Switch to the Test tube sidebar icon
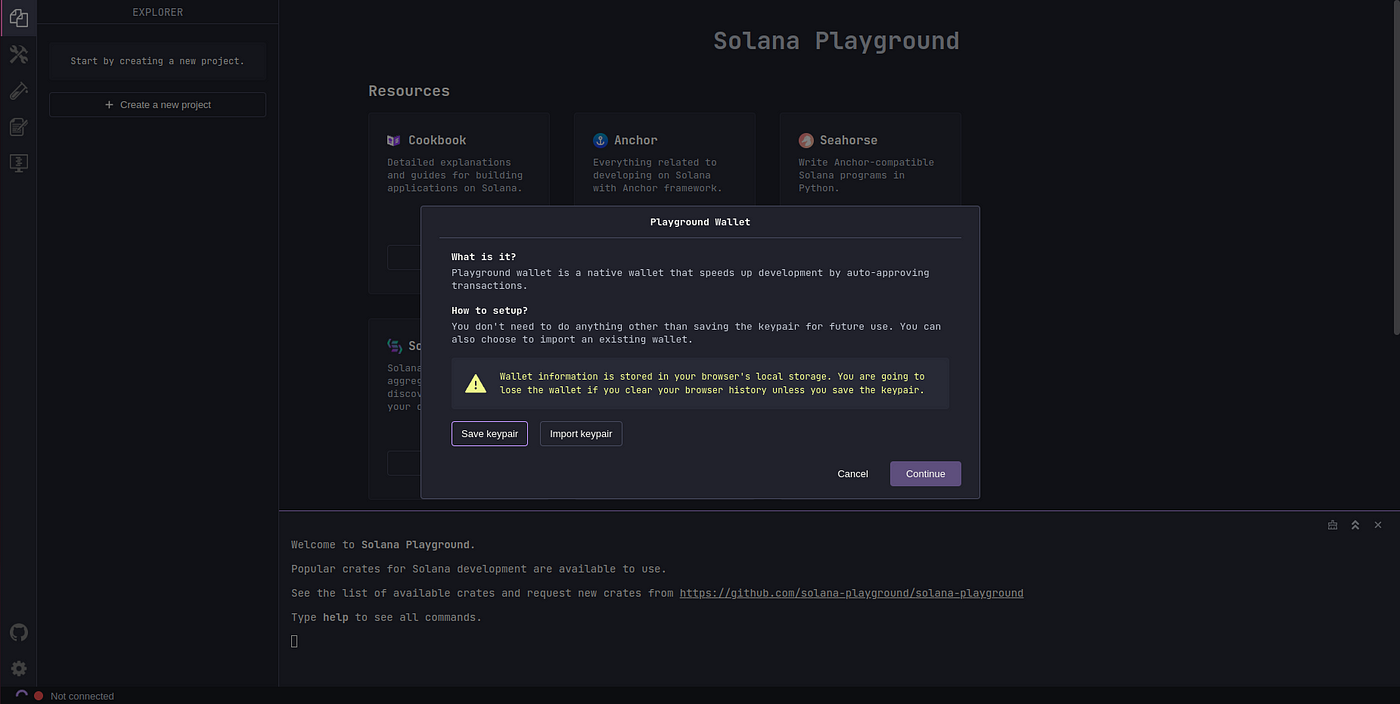This screenshot has width=1400, height=704. click(x=18, y=91)
